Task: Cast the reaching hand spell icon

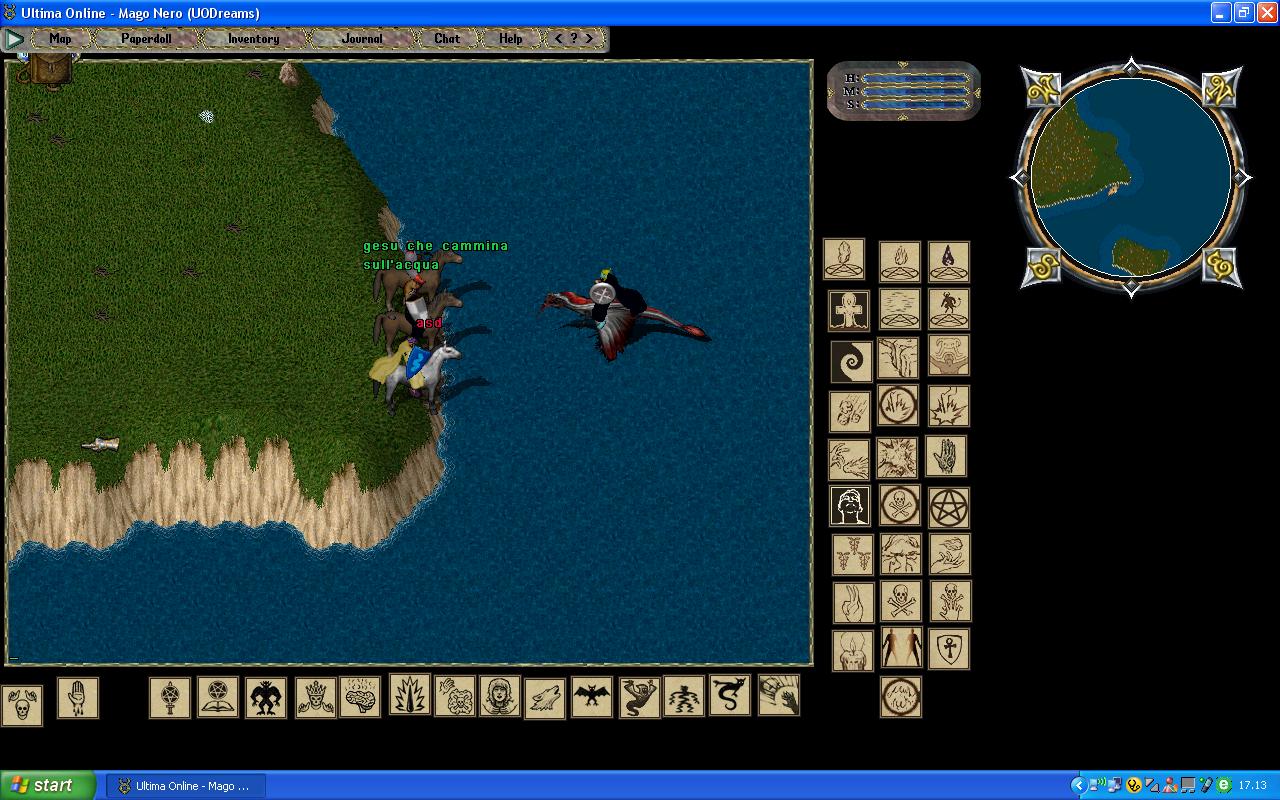Action: tap(778, 695)
